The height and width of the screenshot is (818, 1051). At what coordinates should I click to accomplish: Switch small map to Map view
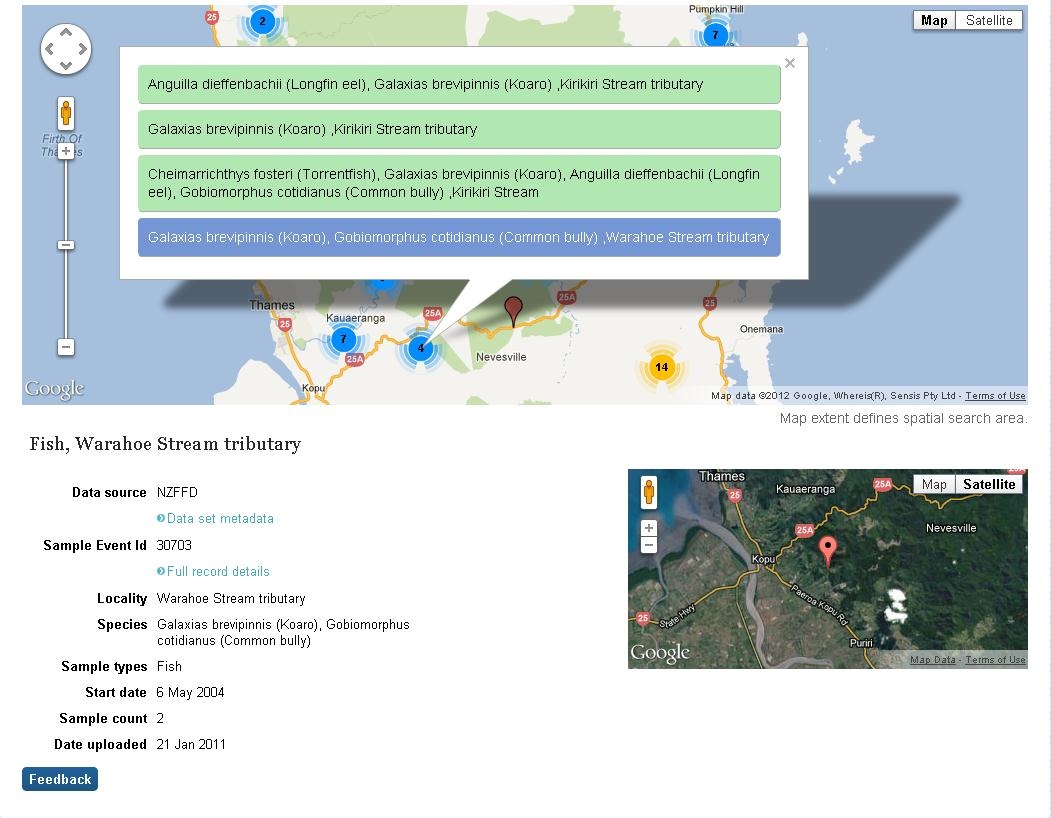934,484
